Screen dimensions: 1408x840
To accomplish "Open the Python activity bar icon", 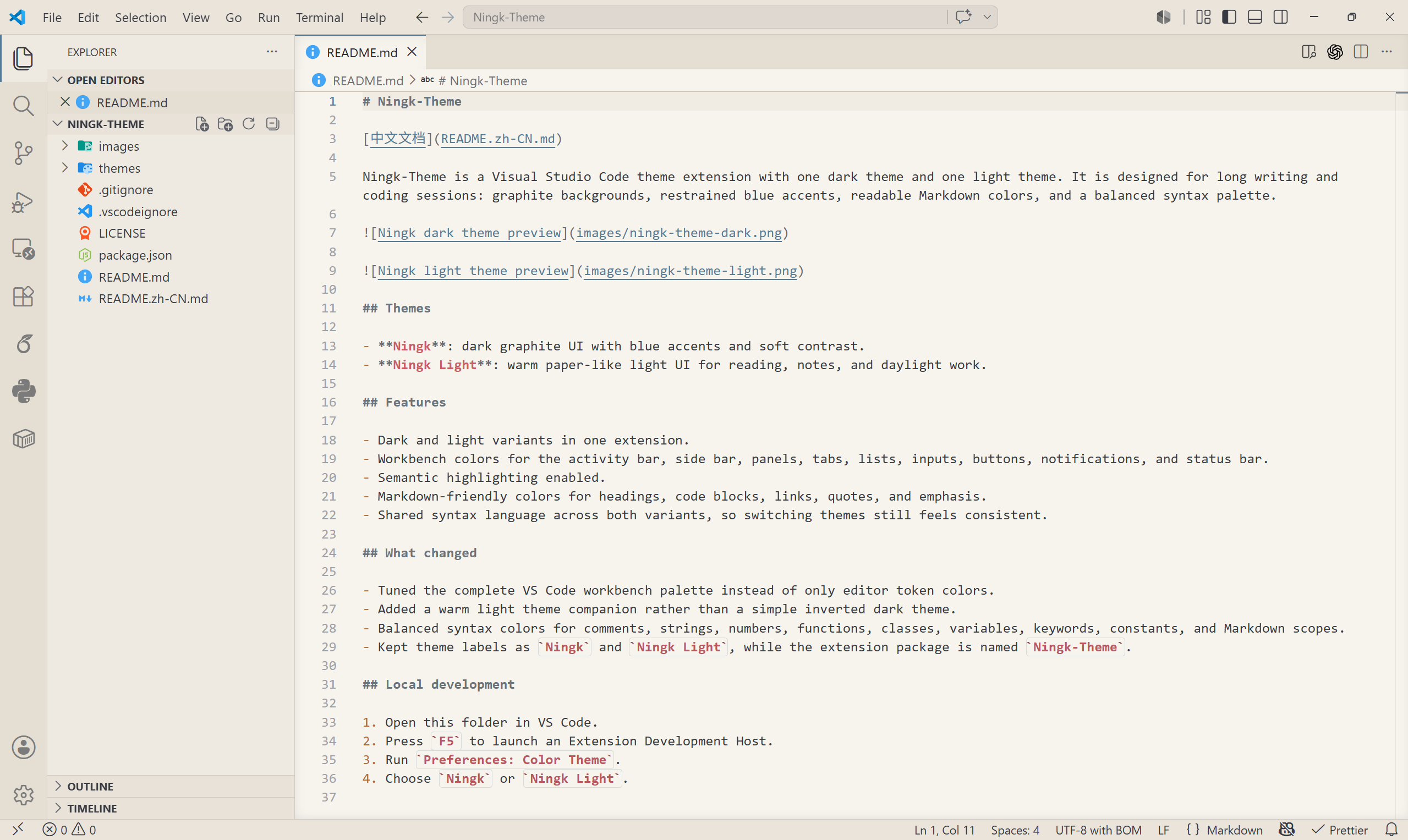I will coord(23,391).
